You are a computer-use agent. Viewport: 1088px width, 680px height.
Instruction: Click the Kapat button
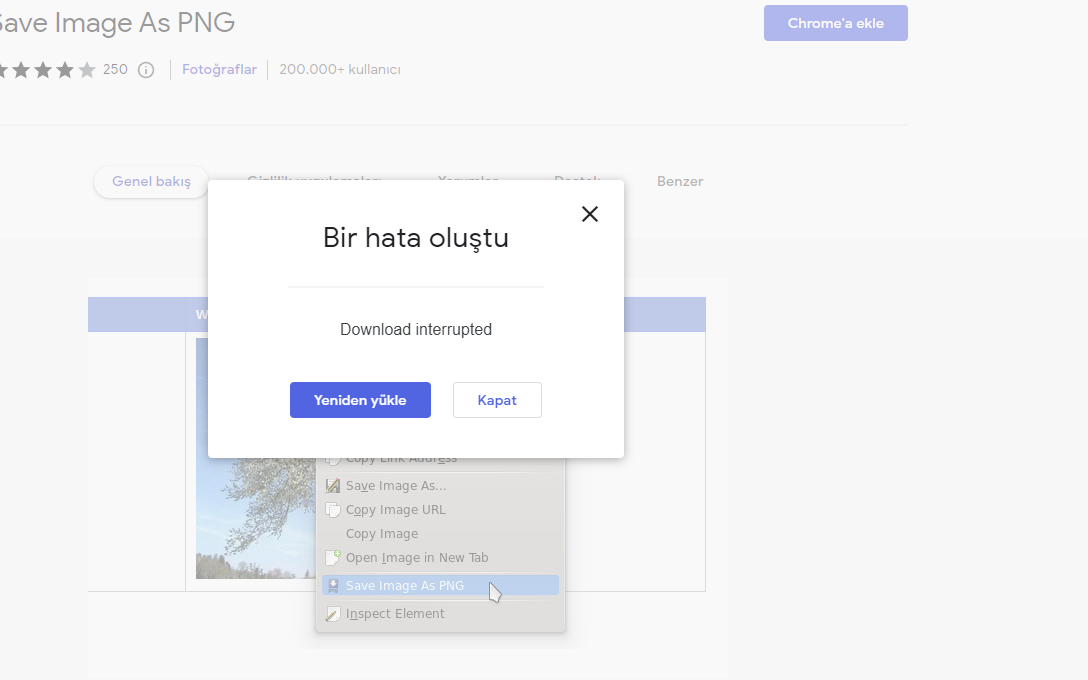point(497,400)
